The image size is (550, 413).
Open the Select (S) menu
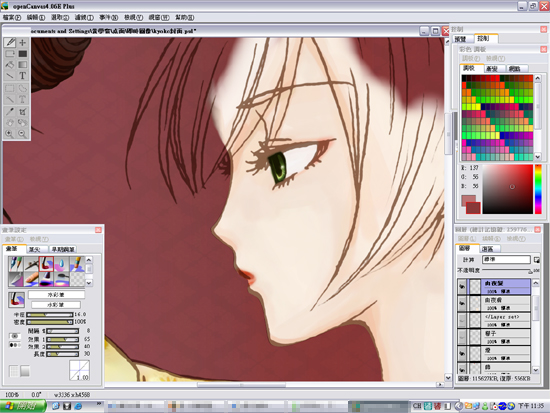[60, 17]
